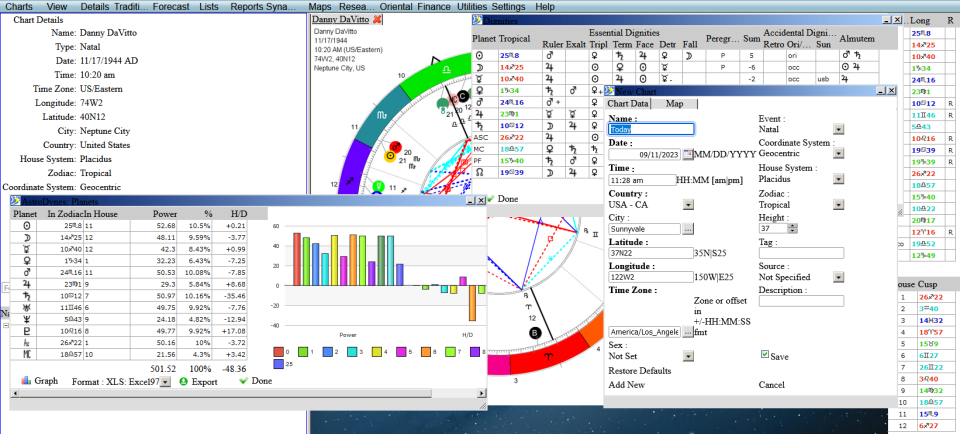Viewport: 960px width, 434px height.
Task: Open the calendar picker beside Date field
Action: point(688,154)
